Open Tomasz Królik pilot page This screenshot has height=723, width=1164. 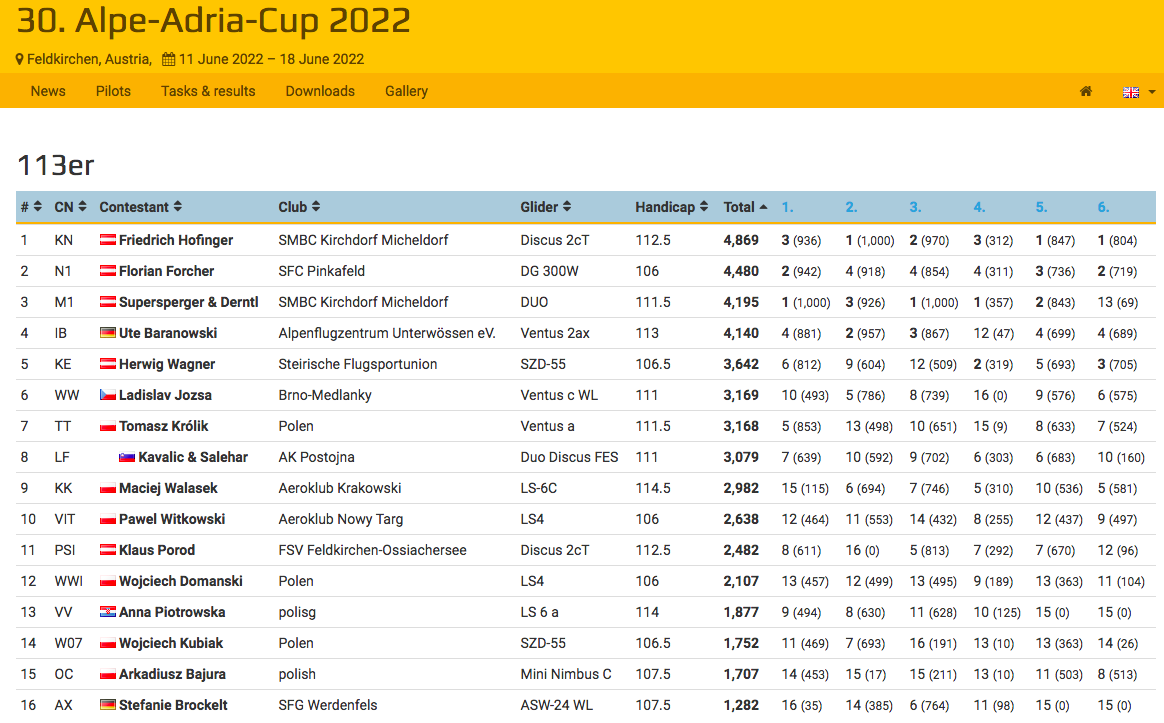163,426
